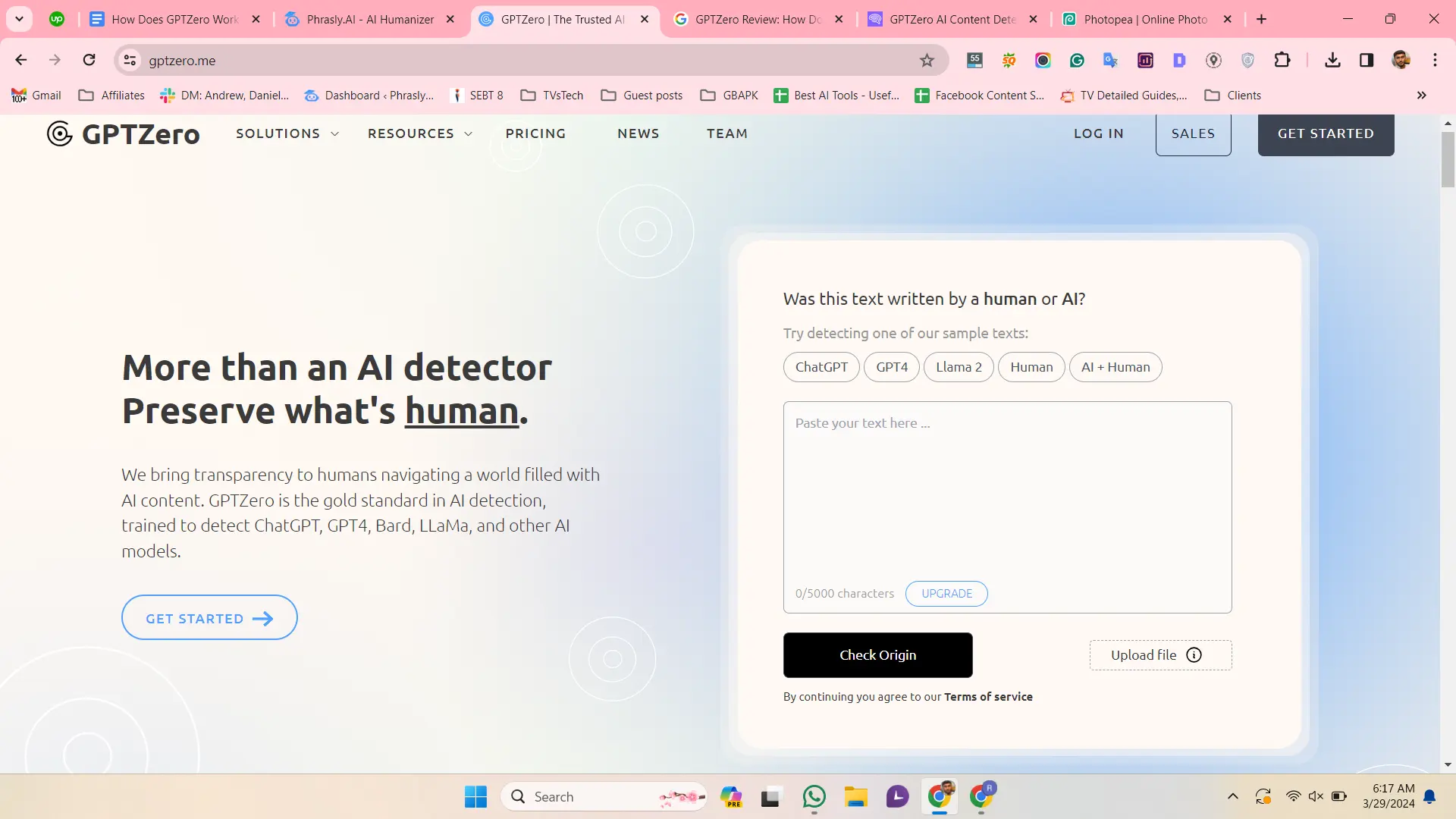Show more bookmarks with the double chevron
The image size is (1456, 819).
click(1422, 96)
